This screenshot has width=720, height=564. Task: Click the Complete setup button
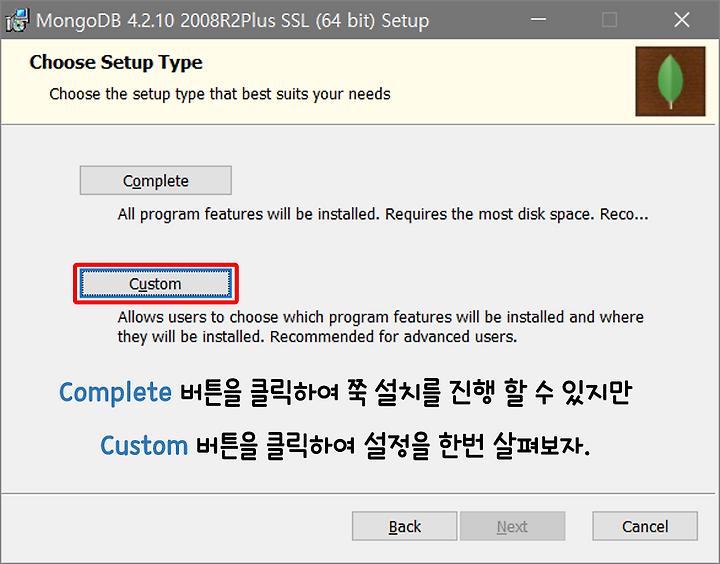click(156, 180)
